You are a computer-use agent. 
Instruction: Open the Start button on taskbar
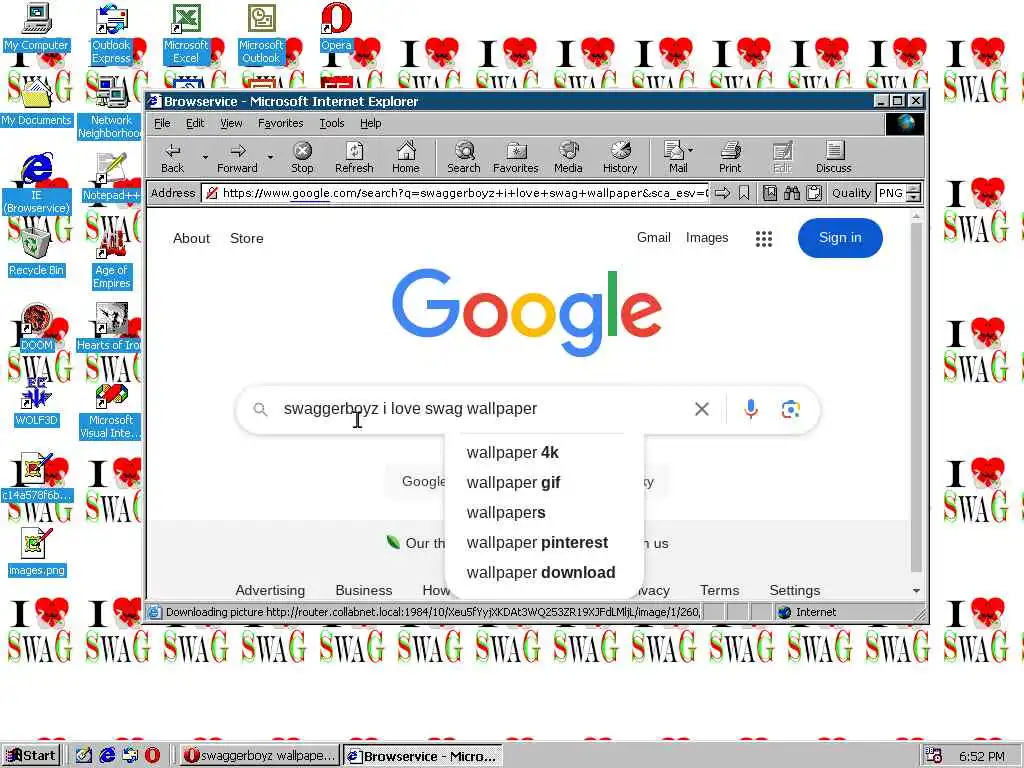31,756
